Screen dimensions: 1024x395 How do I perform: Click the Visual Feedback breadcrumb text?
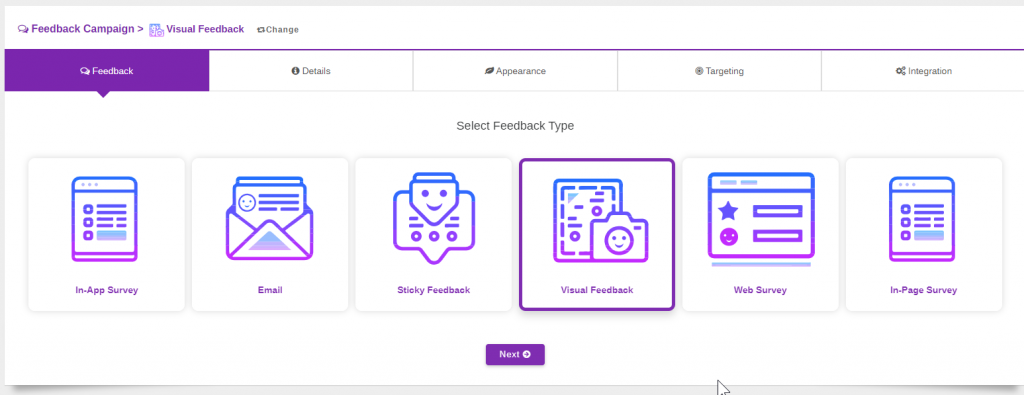click(x=205, y=29)
